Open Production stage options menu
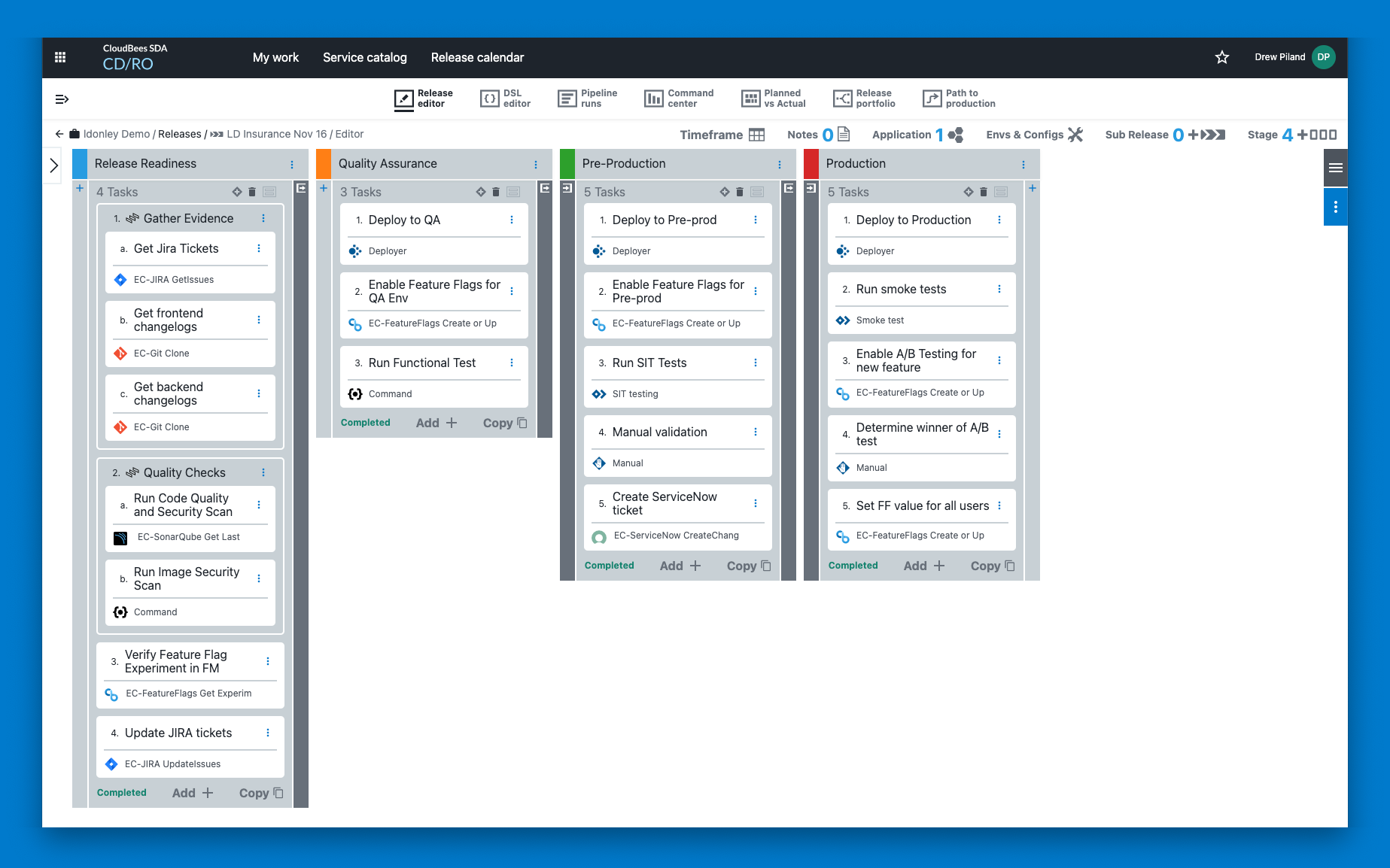Screen dimensions: 1390x868 pos(1023,164)
